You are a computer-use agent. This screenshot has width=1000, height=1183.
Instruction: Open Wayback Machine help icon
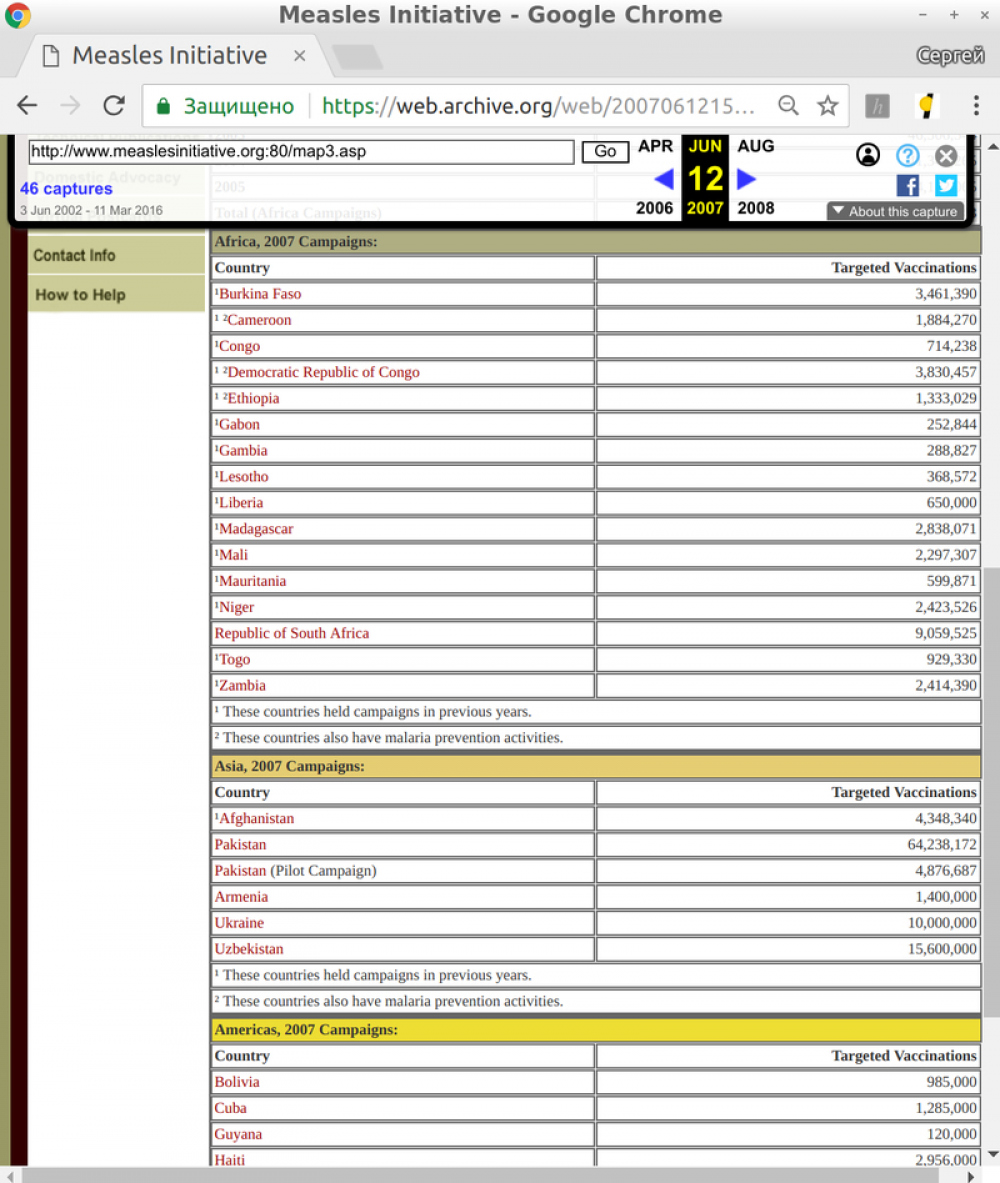tap(907, 155)
